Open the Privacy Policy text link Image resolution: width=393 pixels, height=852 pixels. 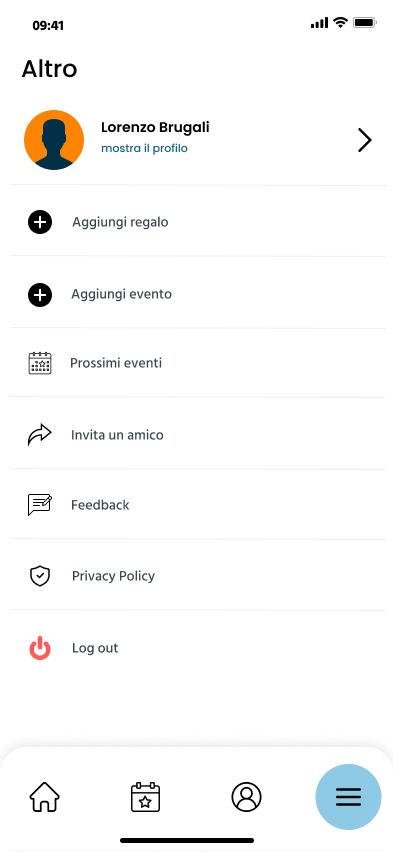(114, 576)
